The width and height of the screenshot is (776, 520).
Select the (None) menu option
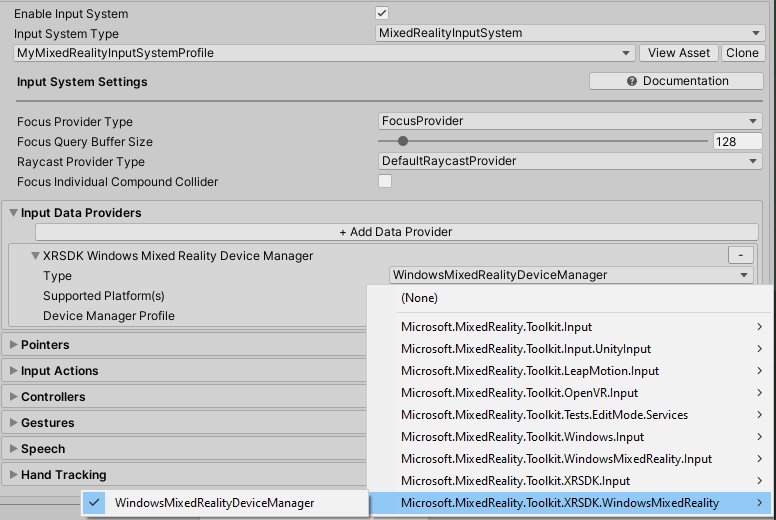click(x=420, y=298)
